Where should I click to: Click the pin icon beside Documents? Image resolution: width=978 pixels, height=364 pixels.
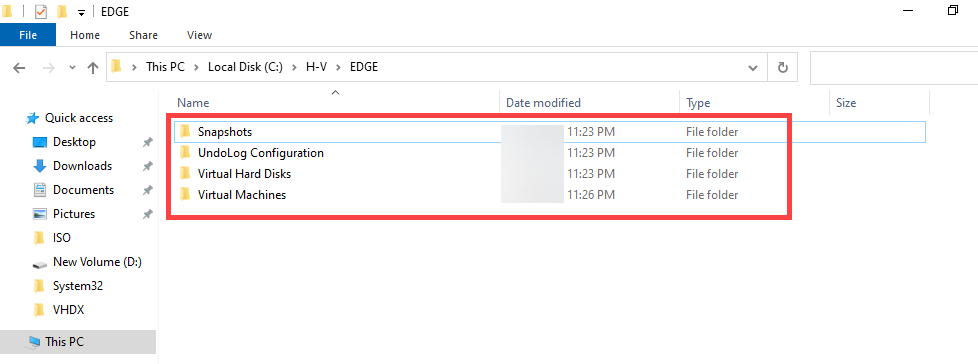(x=147, y=190)
